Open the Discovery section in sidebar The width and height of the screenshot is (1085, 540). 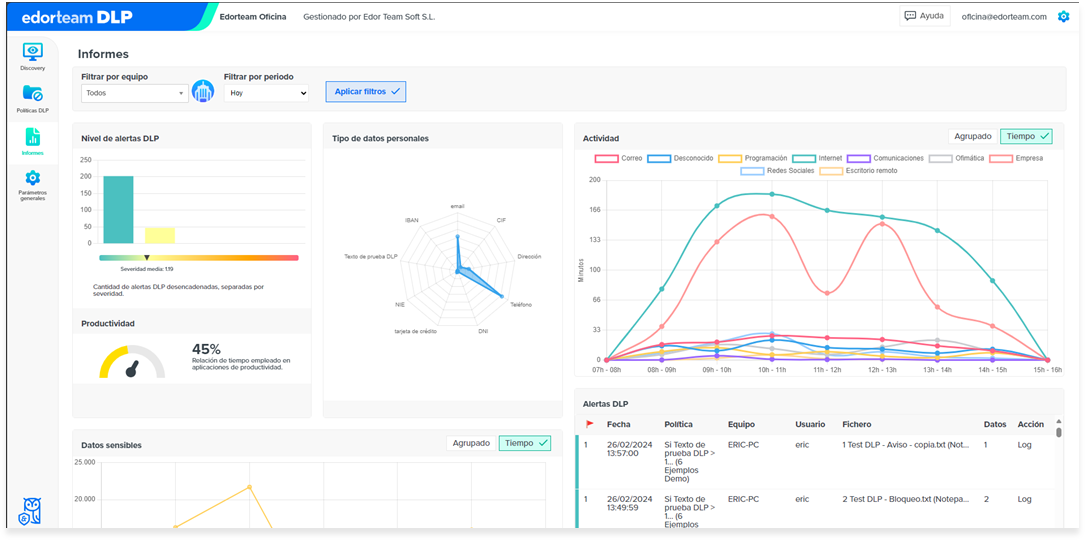tap(33, 57)
